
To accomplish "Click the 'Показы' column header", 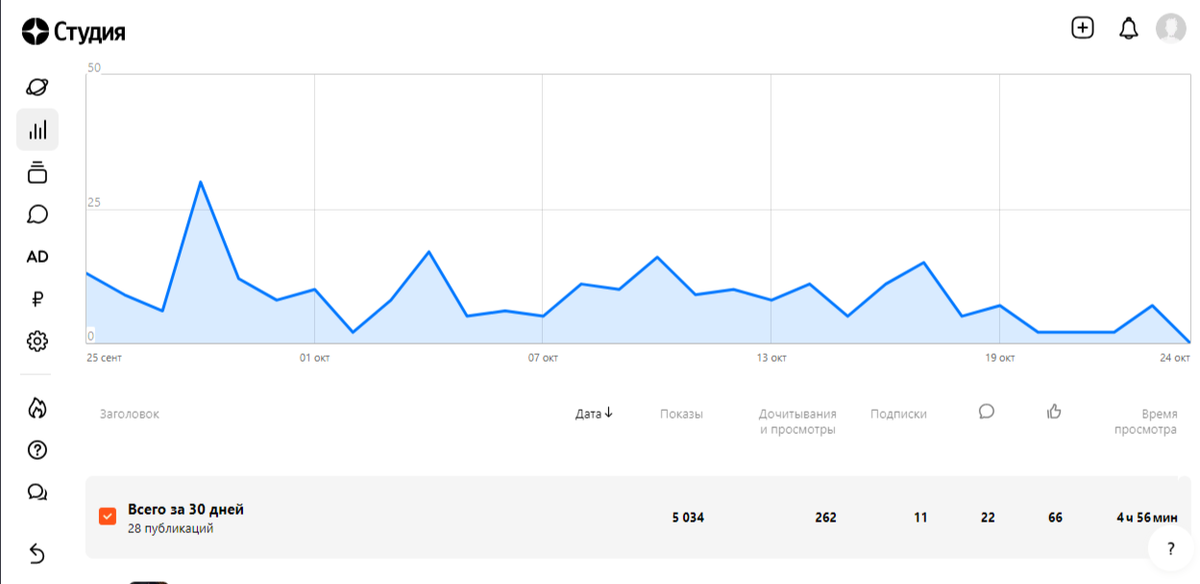I will coord(681,414).
